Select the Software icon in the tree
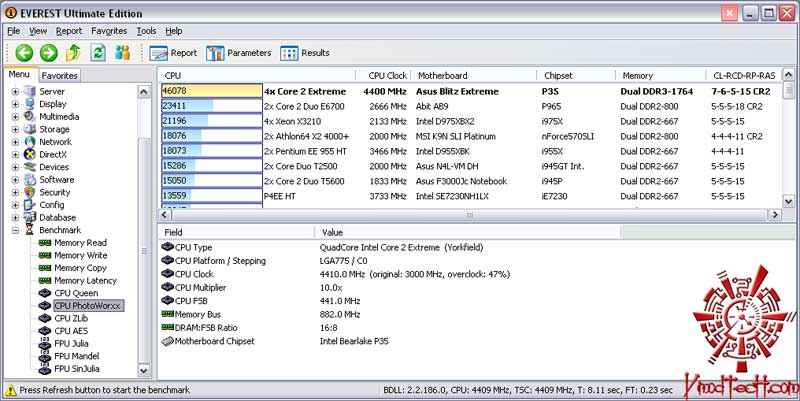 [x=30, y=180]
